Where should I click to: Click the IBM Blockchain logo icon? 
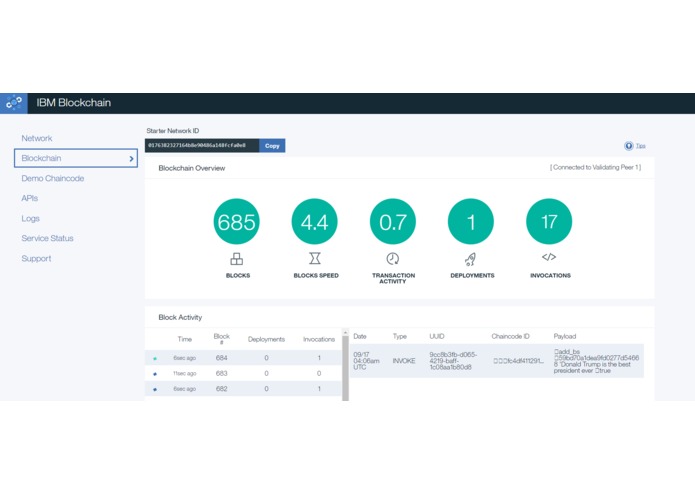coord(14,103)
